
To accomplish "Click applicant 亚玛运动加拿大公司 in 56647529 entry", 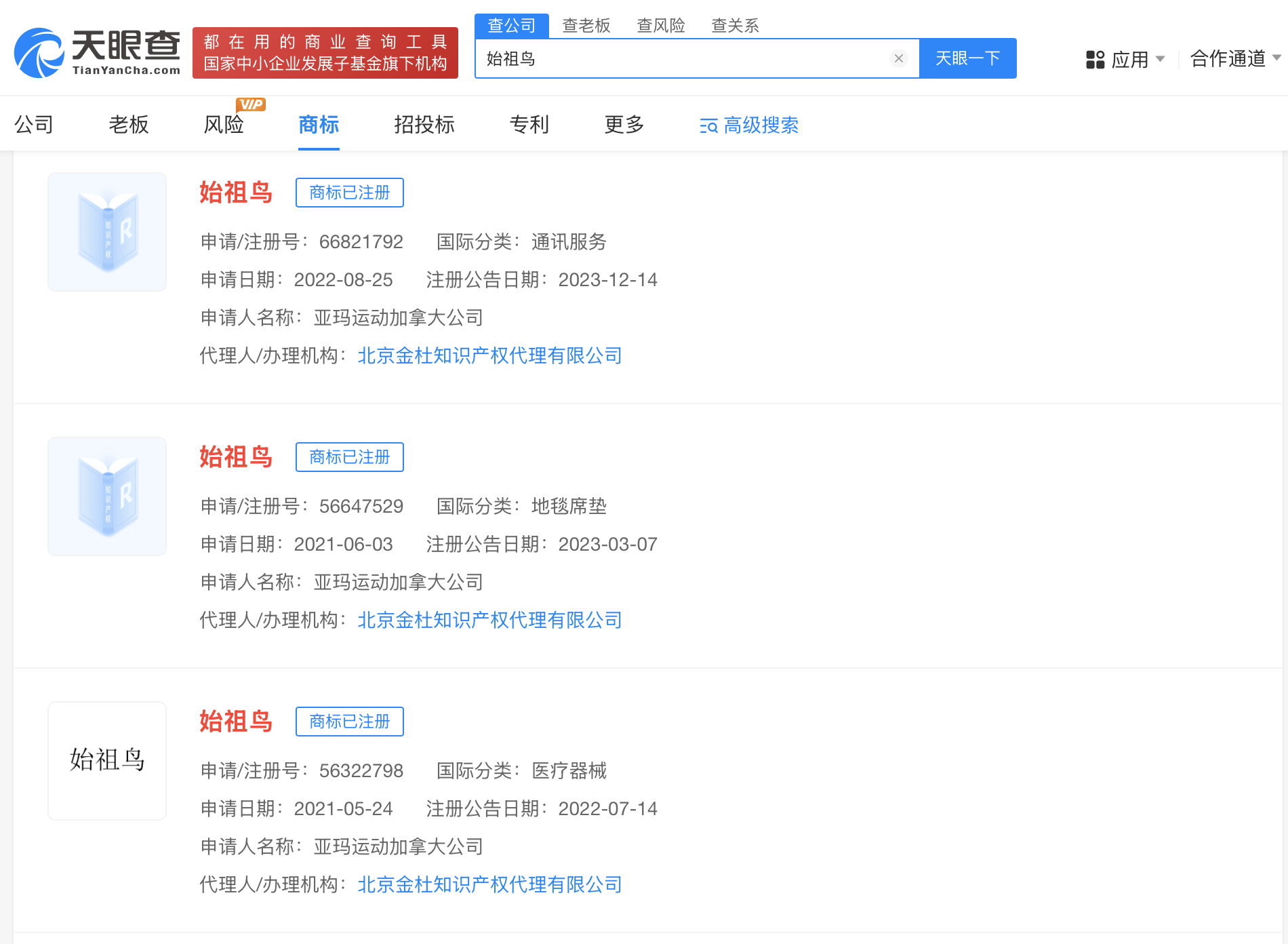I will 399,583.
